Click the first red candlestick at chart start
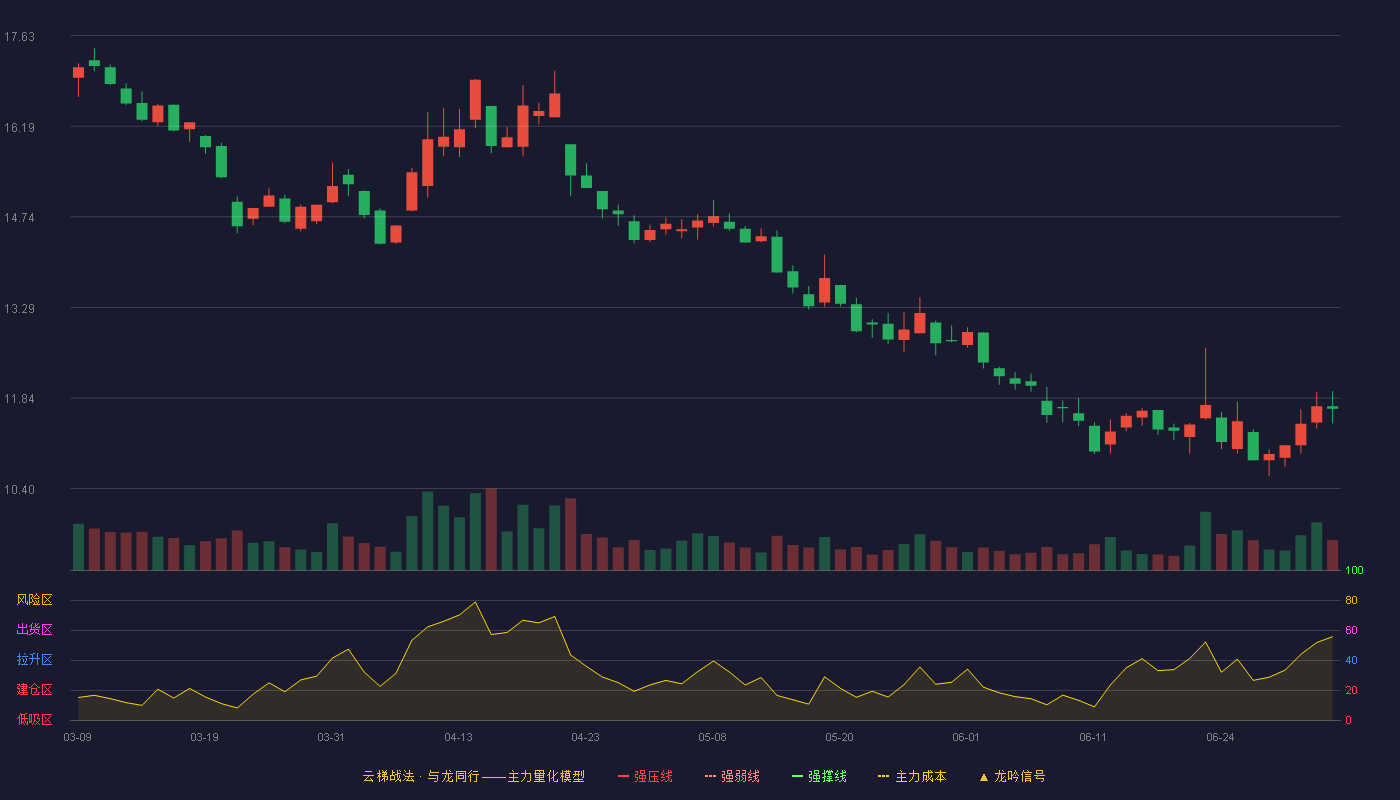Image resolution: width=1400 pixels, height=800 pixels. pos(78,72)
